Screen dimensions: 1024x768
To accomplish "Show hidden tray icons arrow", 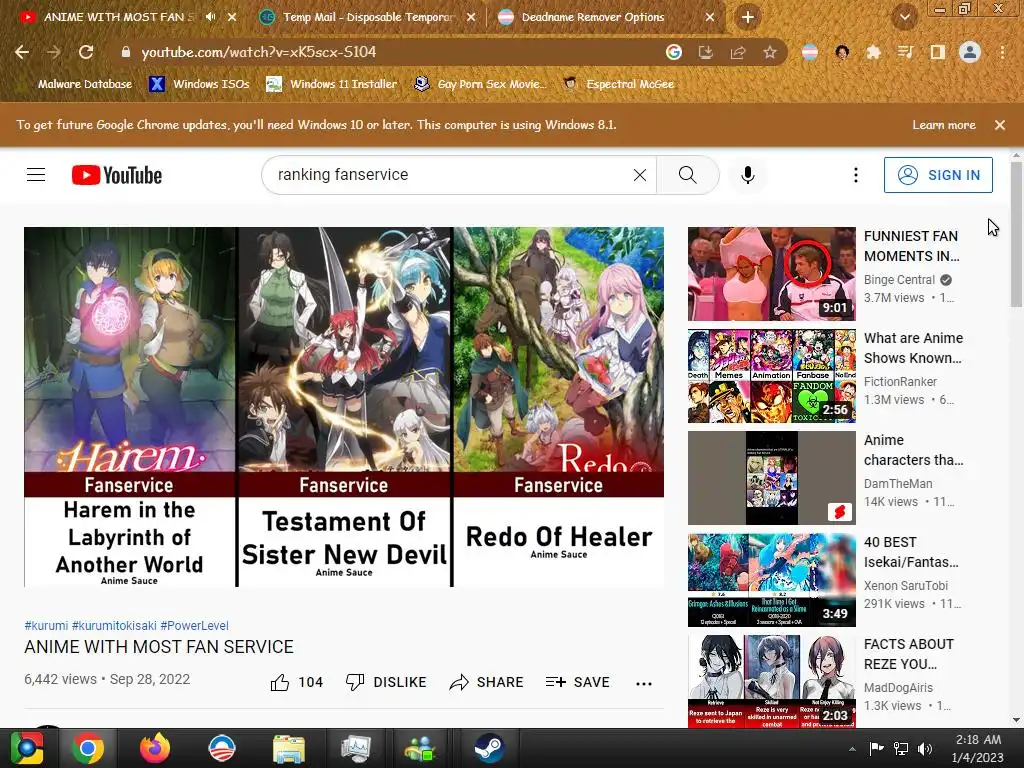I will [852, 749].
